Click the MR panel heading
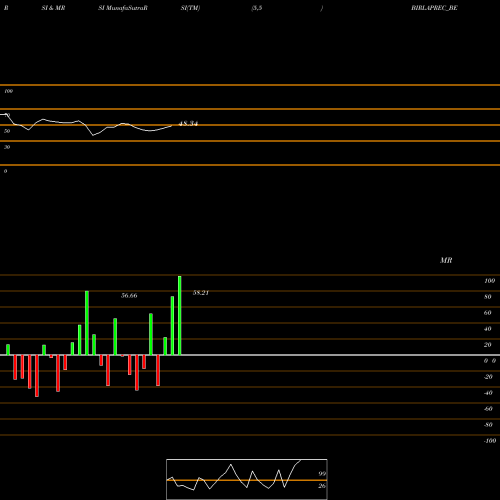500x500 pixels. [x=446, y=260]
